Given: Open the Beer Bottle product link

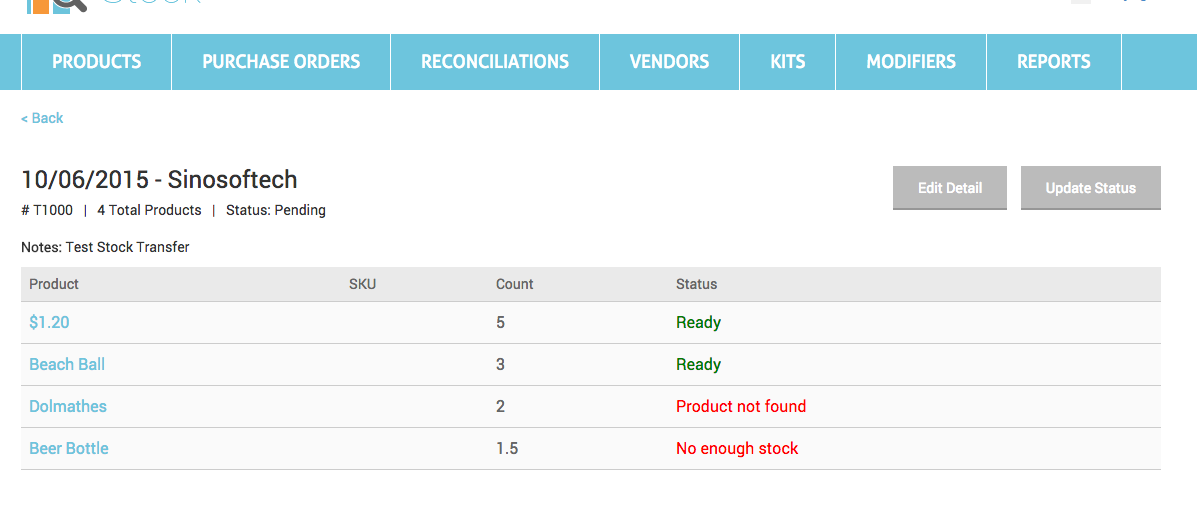Looking at the screenshot, I should [69, 449].
